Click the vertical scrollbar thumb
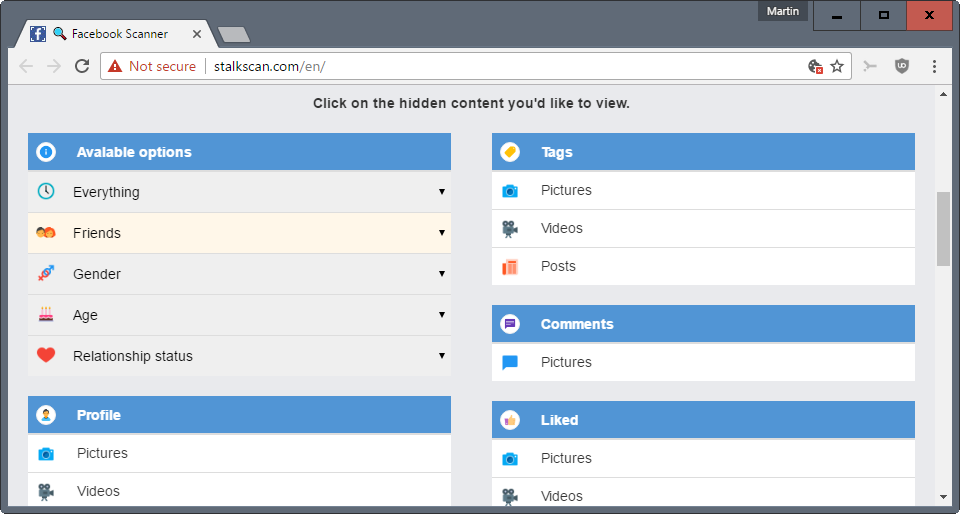The image size is (960, 514). pos(943,229)
